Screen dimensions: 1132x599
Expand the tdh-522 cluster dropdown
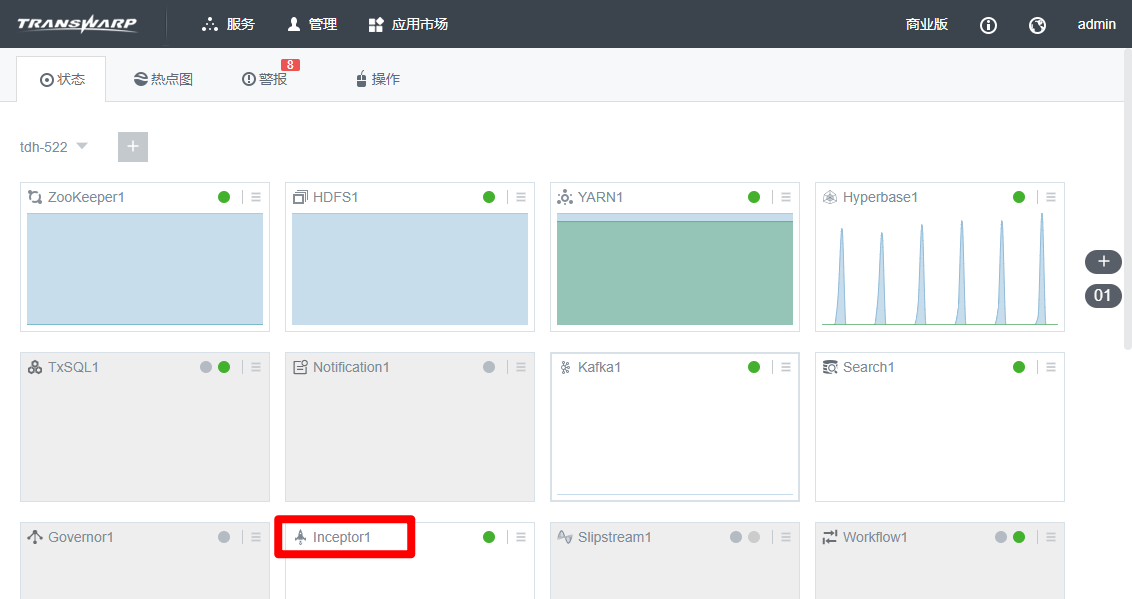pyautogui.click(x=82, y=146)
